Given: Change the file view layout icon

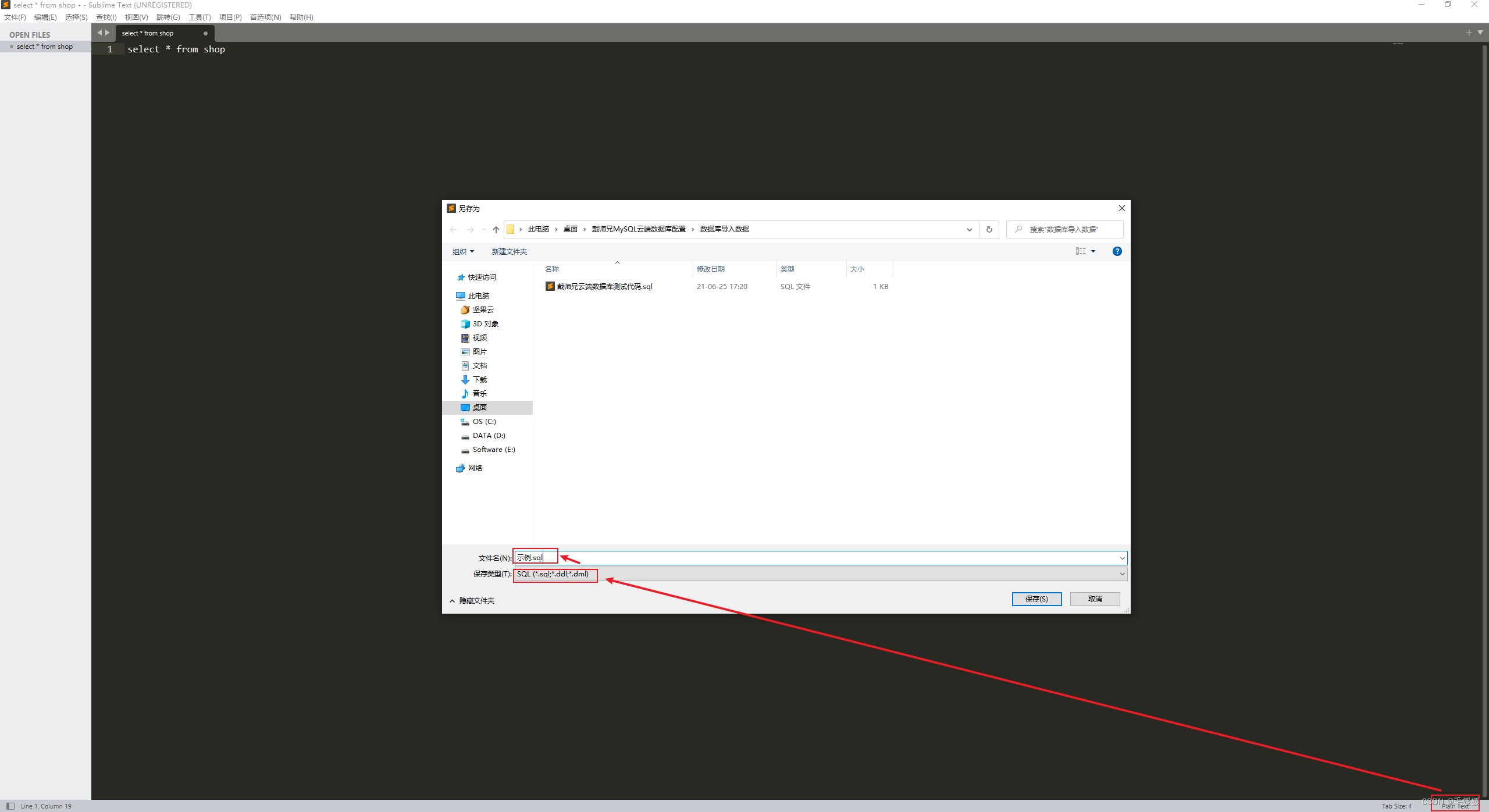Looking at the screenshot, I should tap(1081, 251).
